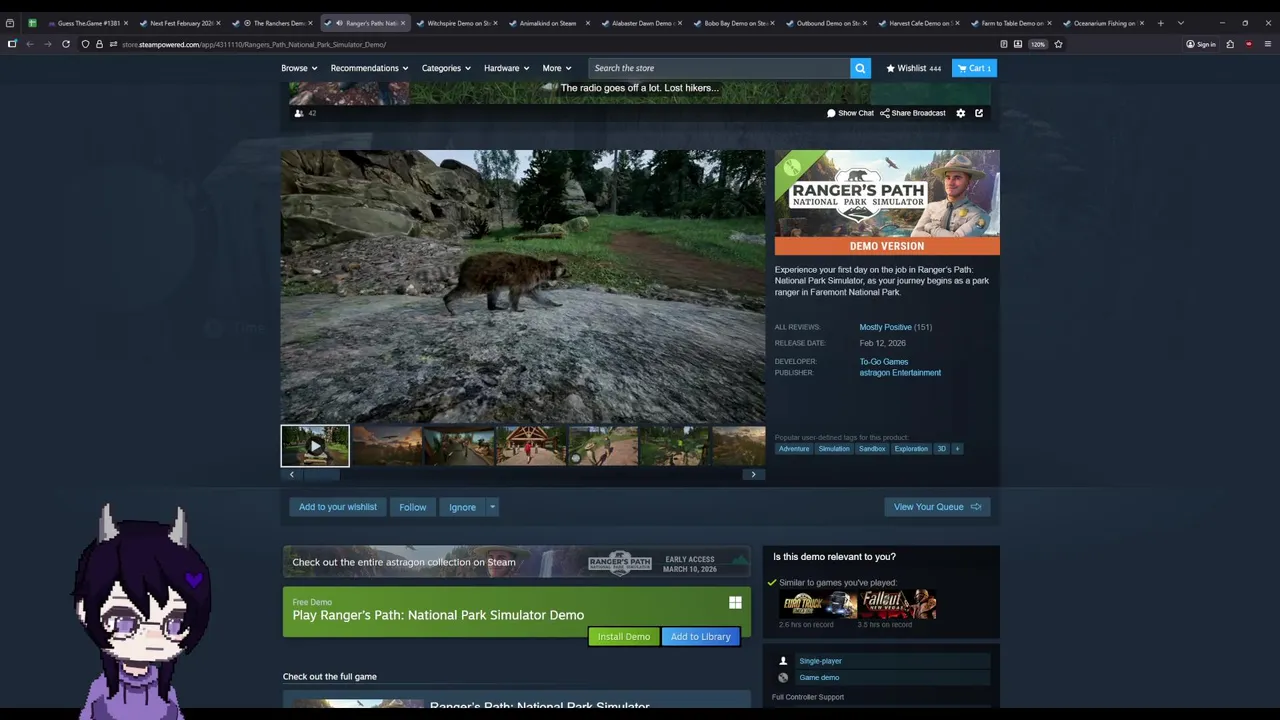The image size is (1280, 720).
Task: Open the More dropdown menu
Action: click(x=557, y=68)
